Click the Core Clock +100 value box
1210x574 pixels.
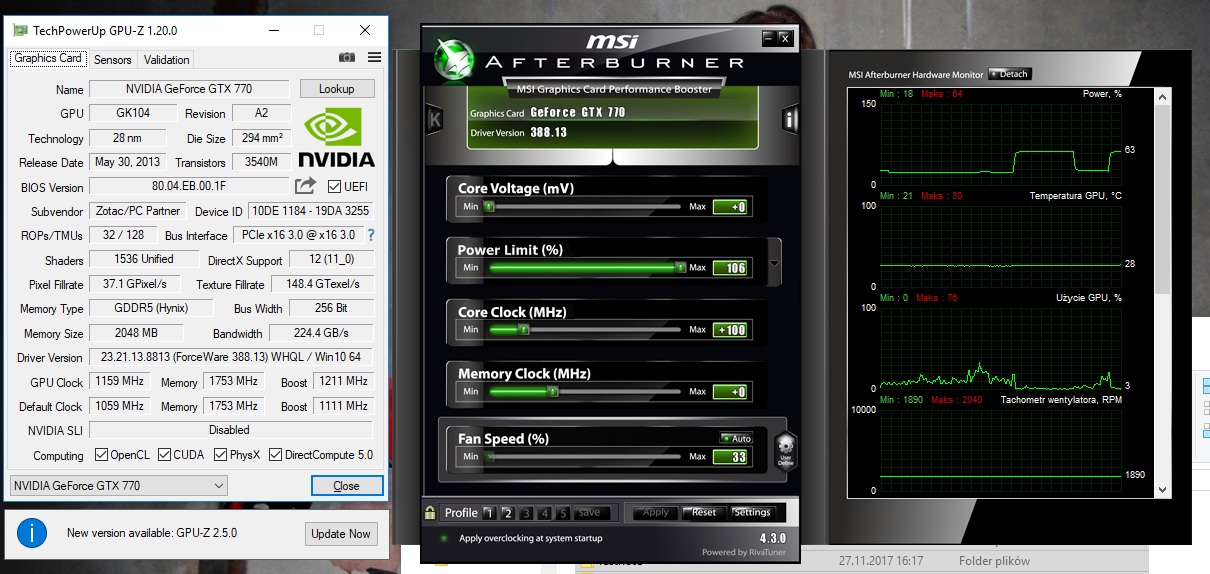click(x=730, y=330)
